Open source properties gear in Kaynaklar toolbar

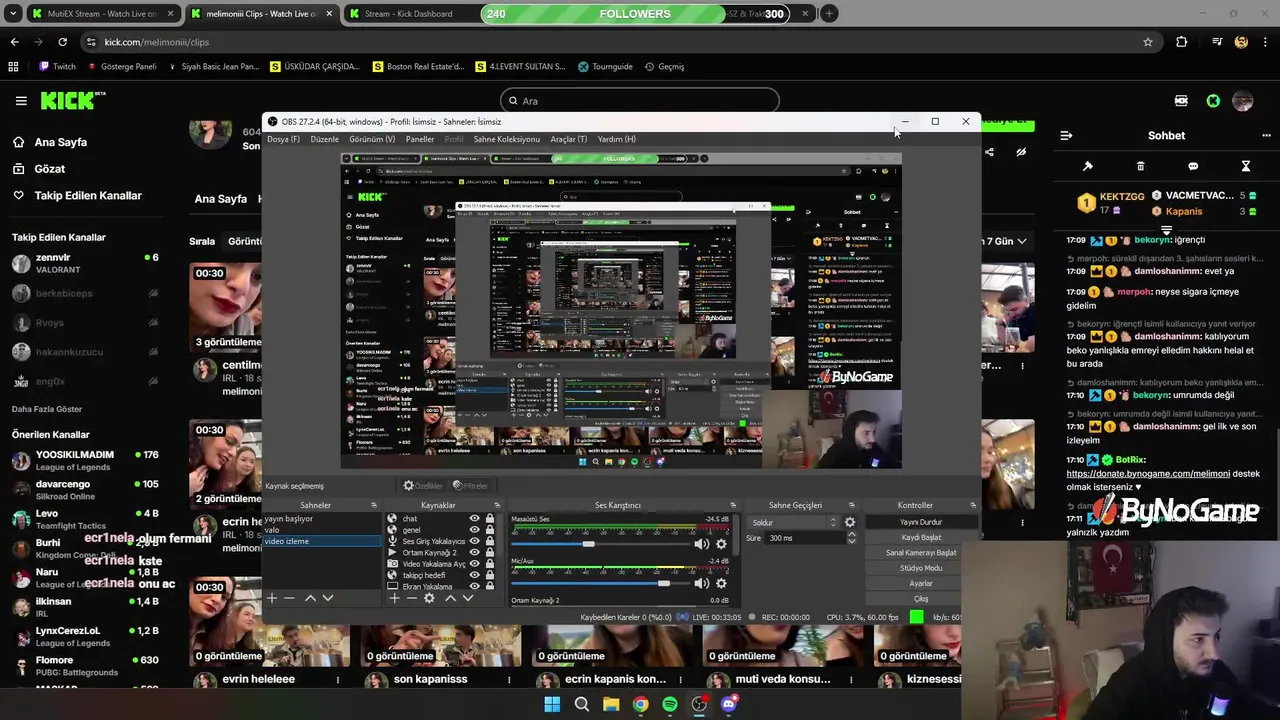click(x=429, y=598)
